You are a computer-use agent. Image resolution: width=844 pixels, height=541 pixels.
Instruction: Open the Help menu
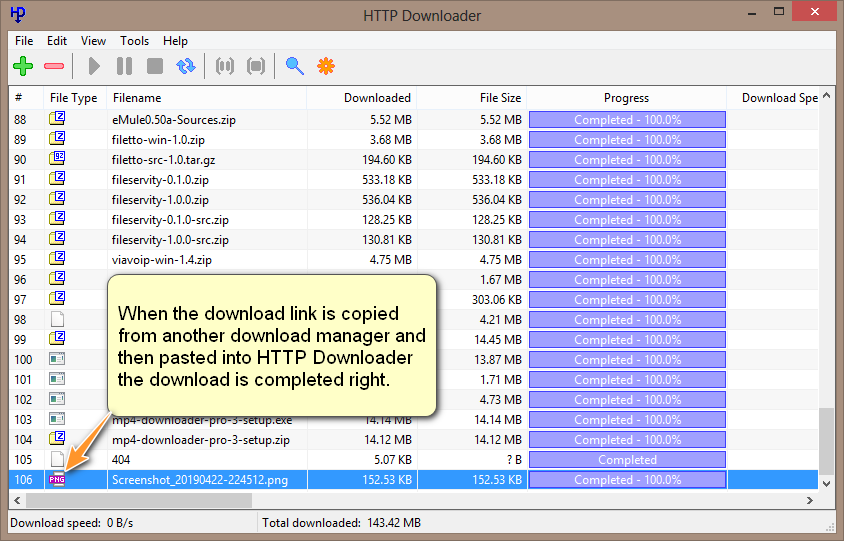pyautogui.click(x=175, y=41)
